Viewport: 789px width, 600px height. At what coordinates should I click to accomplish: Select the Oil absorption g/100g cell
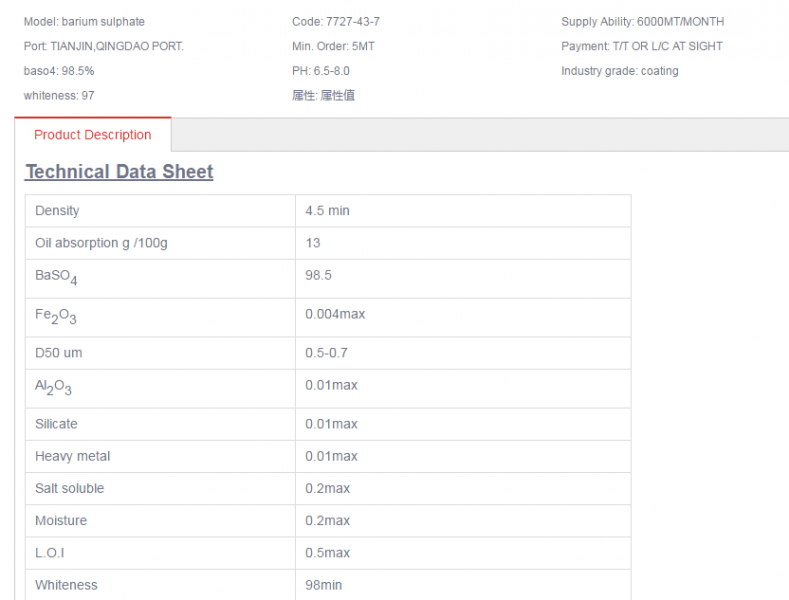160,243
